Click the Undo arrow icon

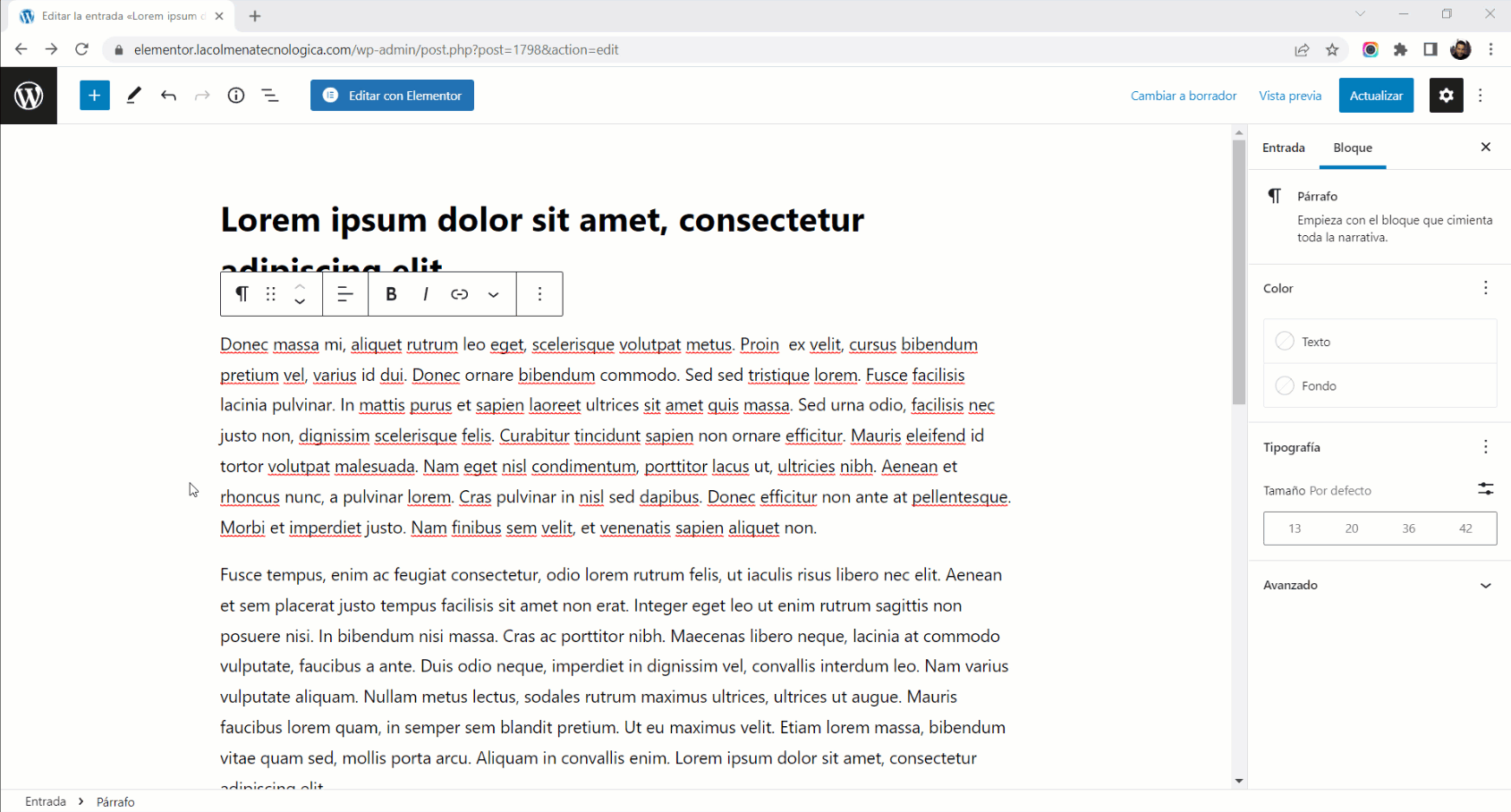(x=168, y=96)
